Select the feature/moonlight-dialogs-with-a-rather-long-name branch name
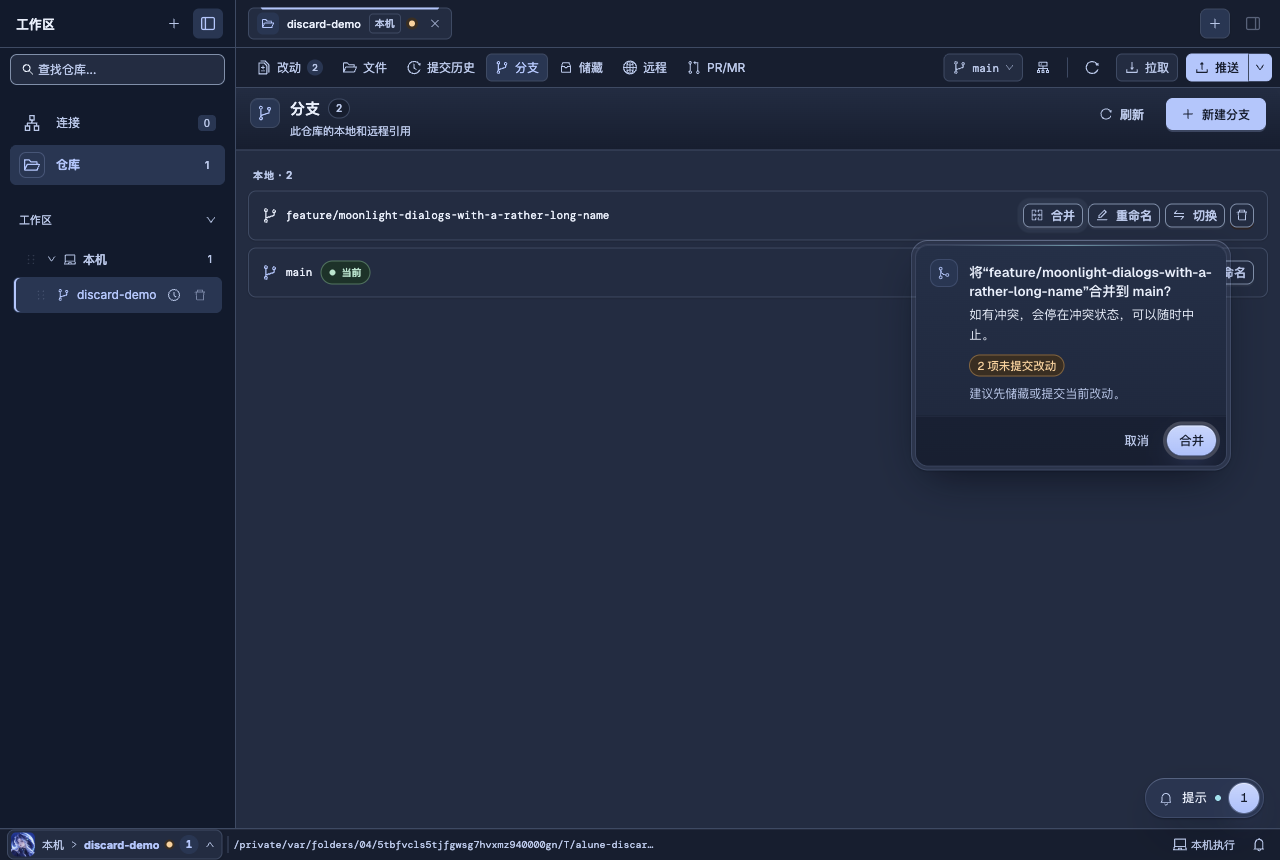The height and width of the screenshot is (860, 1280). click(x=447, y=215)
